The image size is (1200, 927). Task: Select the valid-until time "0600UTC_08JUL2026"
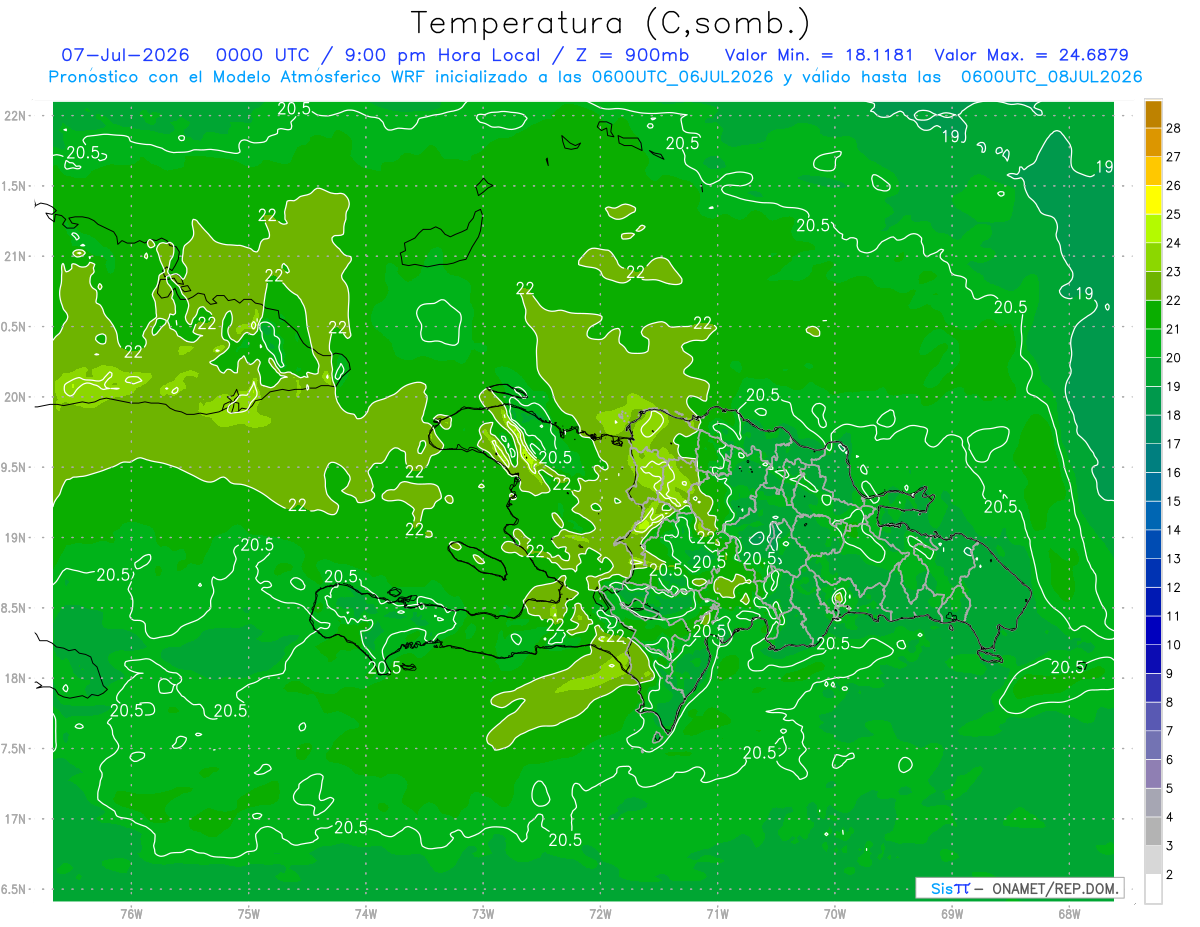pyautogui.click(x=1052, y=77)
